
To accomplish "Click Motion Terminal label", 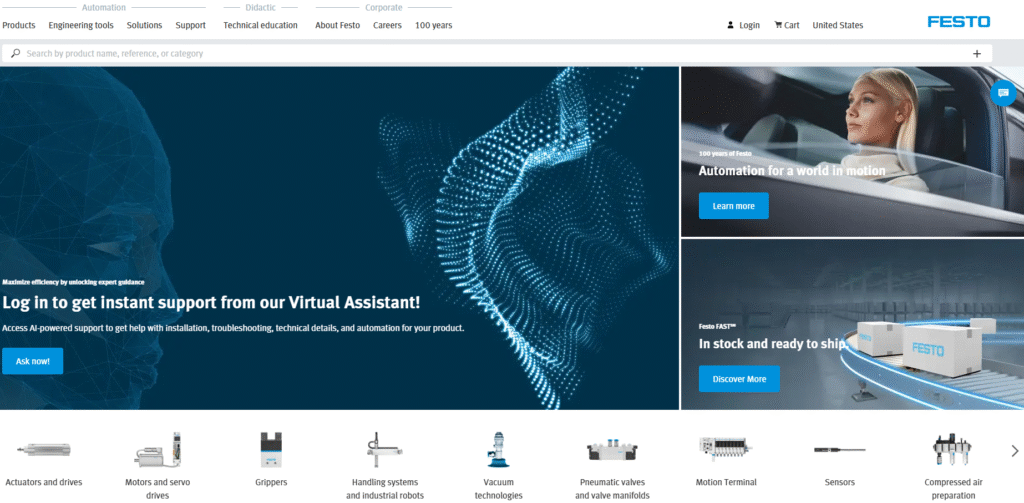I will (x=726, y=483).
